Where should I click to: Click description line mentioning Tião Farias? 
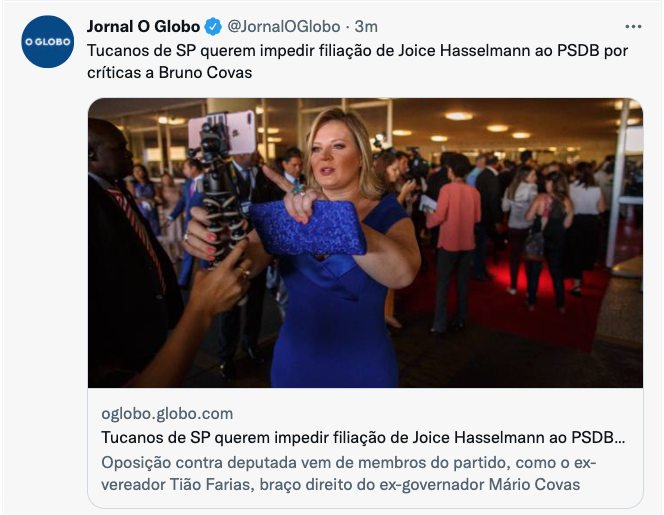pos(340,485)
